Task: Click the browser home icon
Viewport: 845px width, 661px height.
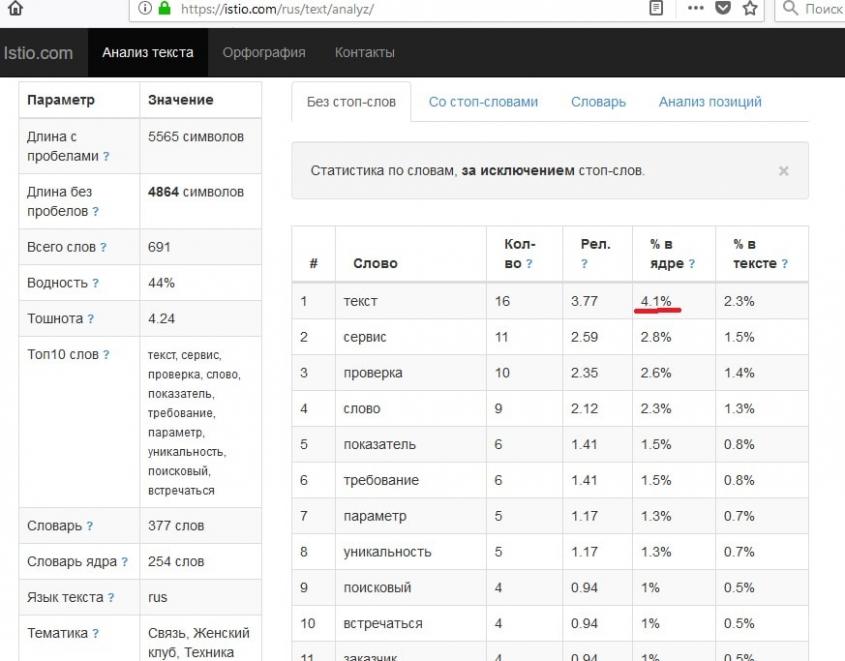Action: 15,9
